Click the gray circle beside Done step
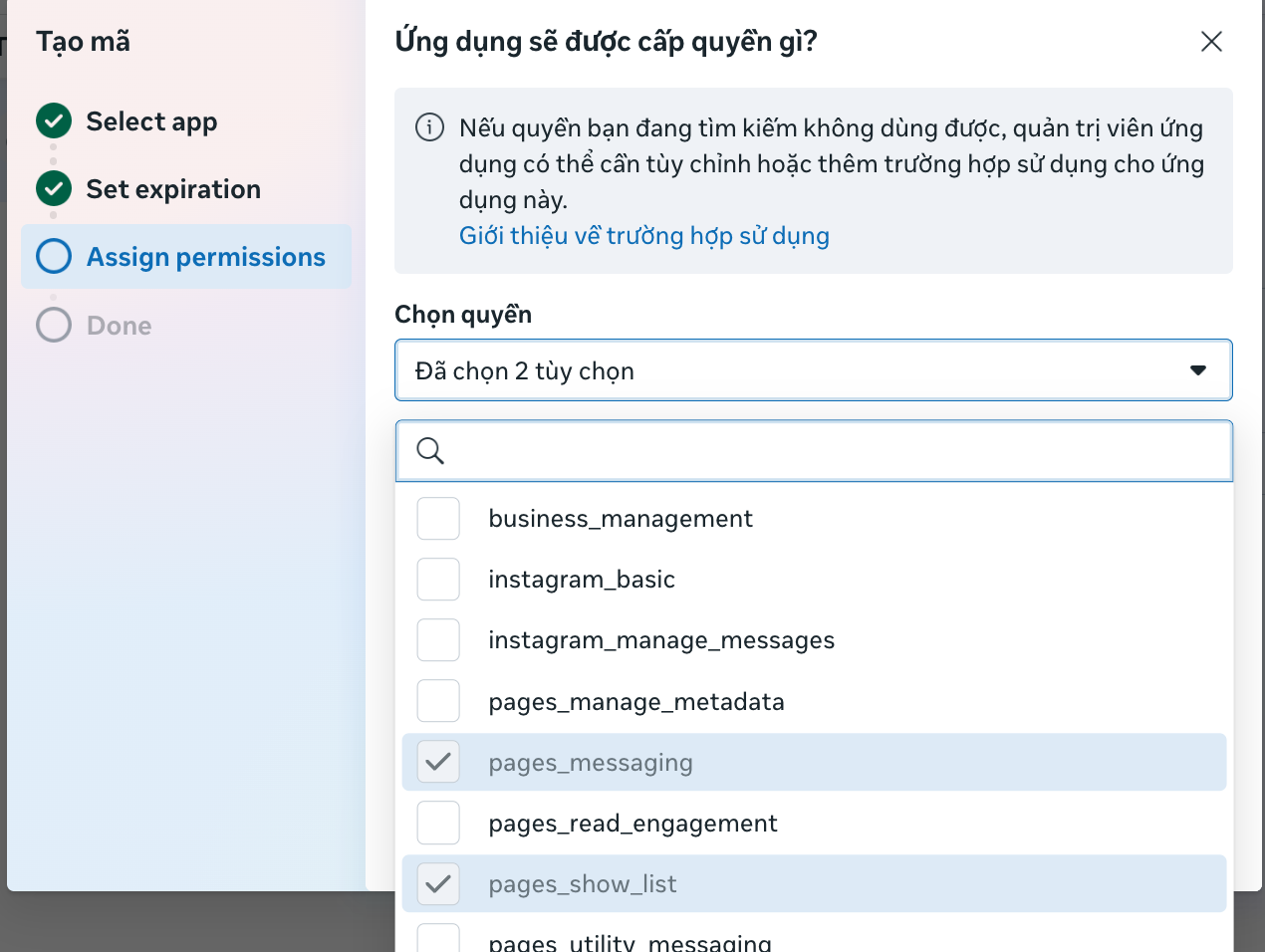The height and width of the screenshot is (952, 1265). pyautogui.click(x=53, y=324)
